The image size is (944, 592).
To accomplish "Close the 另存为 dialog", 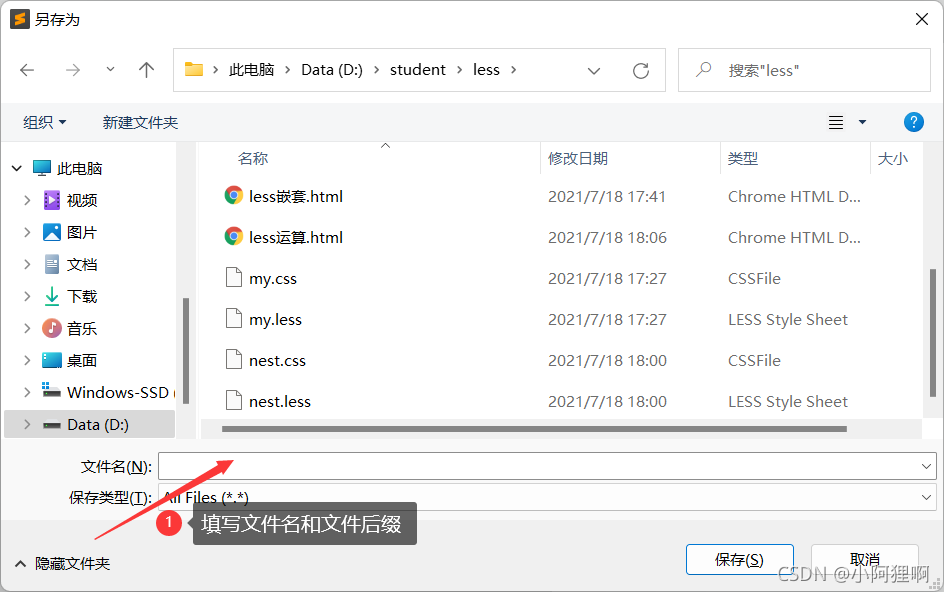I will click(922, 19).
